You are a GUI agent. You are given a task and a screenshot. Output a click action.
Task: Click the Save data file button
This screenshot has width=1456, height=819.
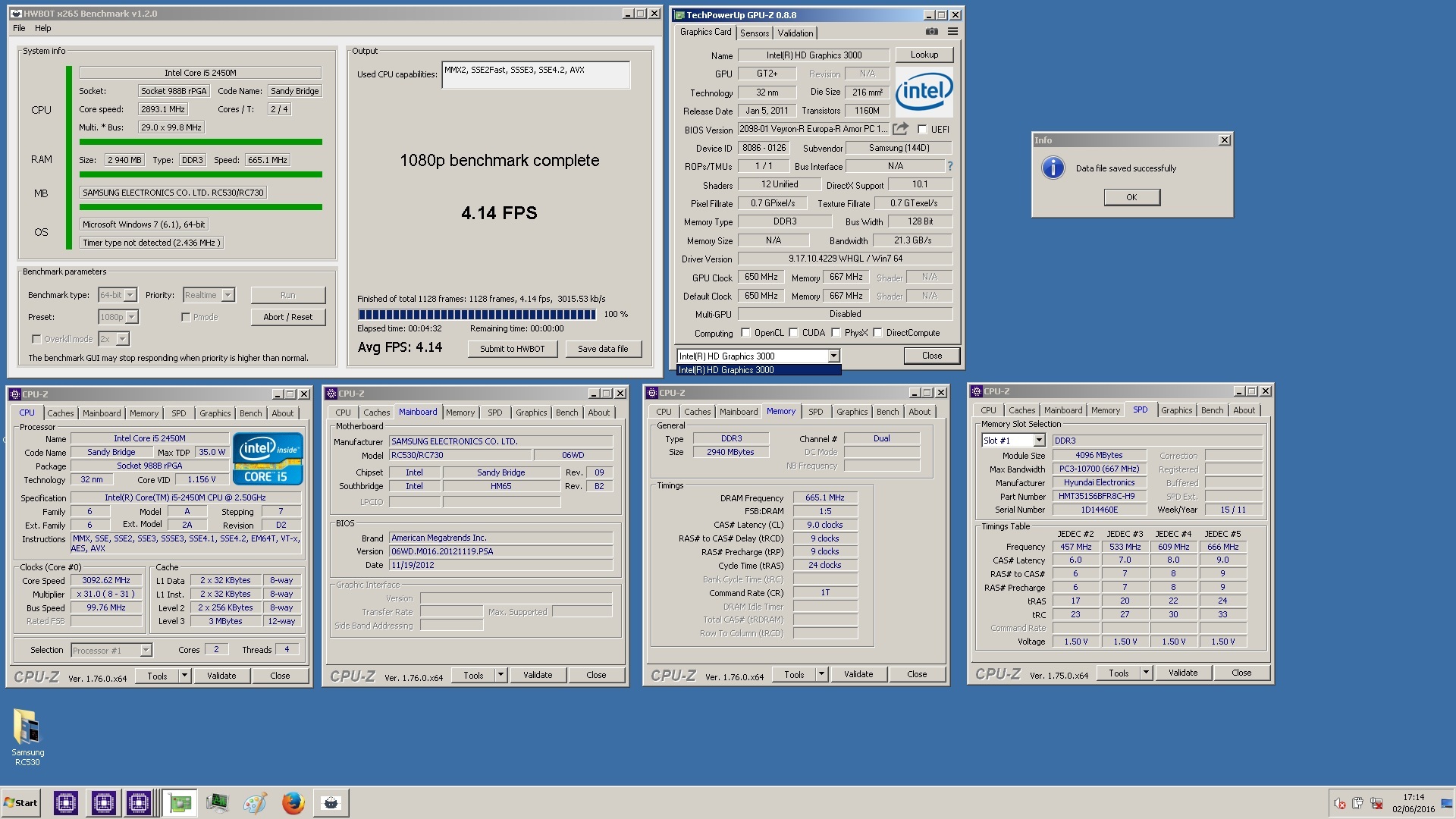(603, 349)
